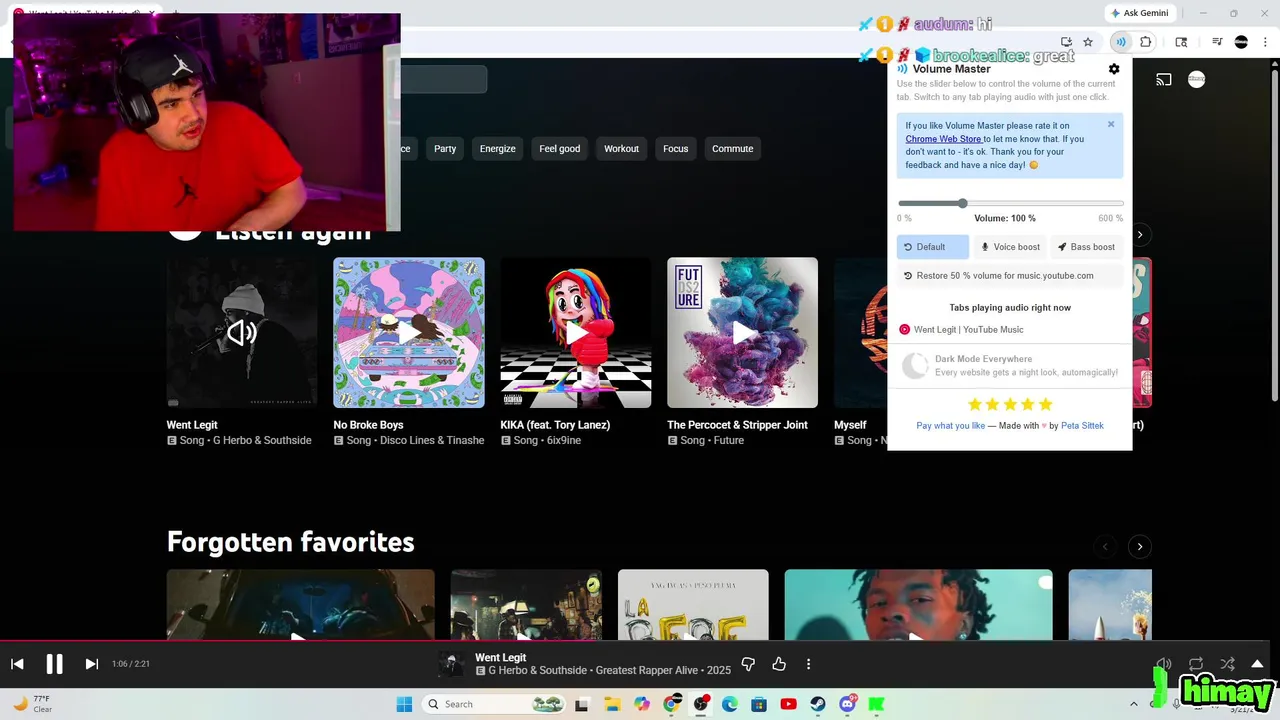Screen dimensions: 1280x720
Task: Select the Workout mood chip
Action: 621,149
